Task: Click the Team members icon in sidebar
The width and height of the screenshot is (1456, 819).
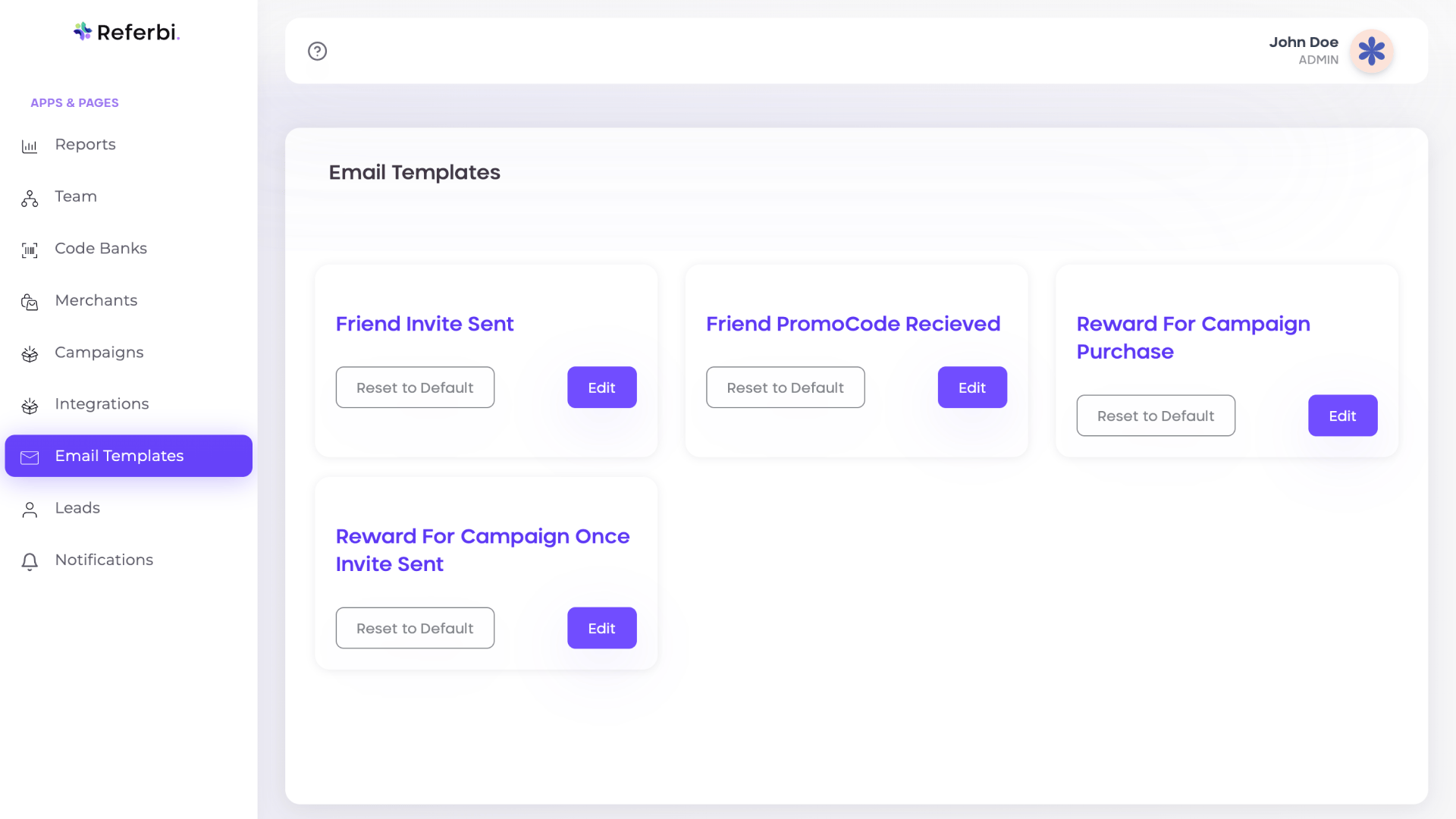Action: coord(30,198)
